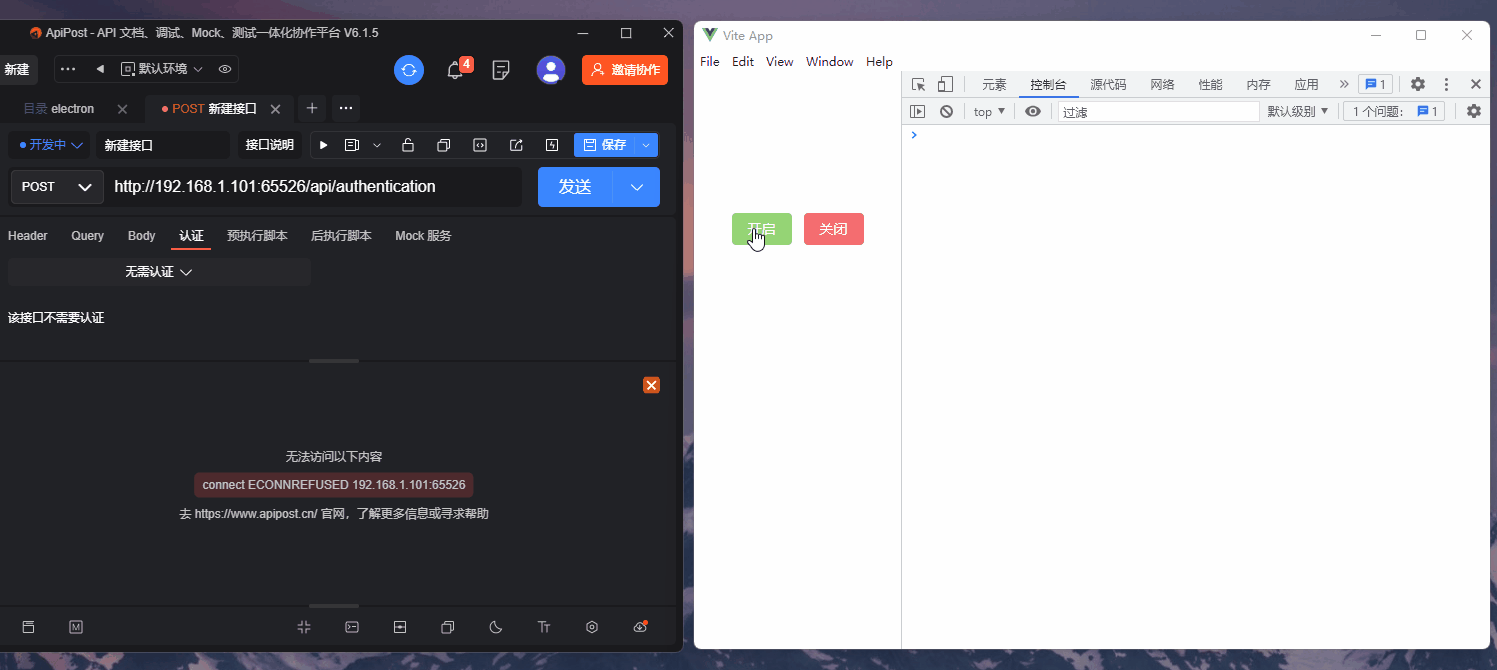The height and width of the screenshot is (670, 1497).
Task: Select the inspect element picker in DevTools
Action: coord(919,85)
